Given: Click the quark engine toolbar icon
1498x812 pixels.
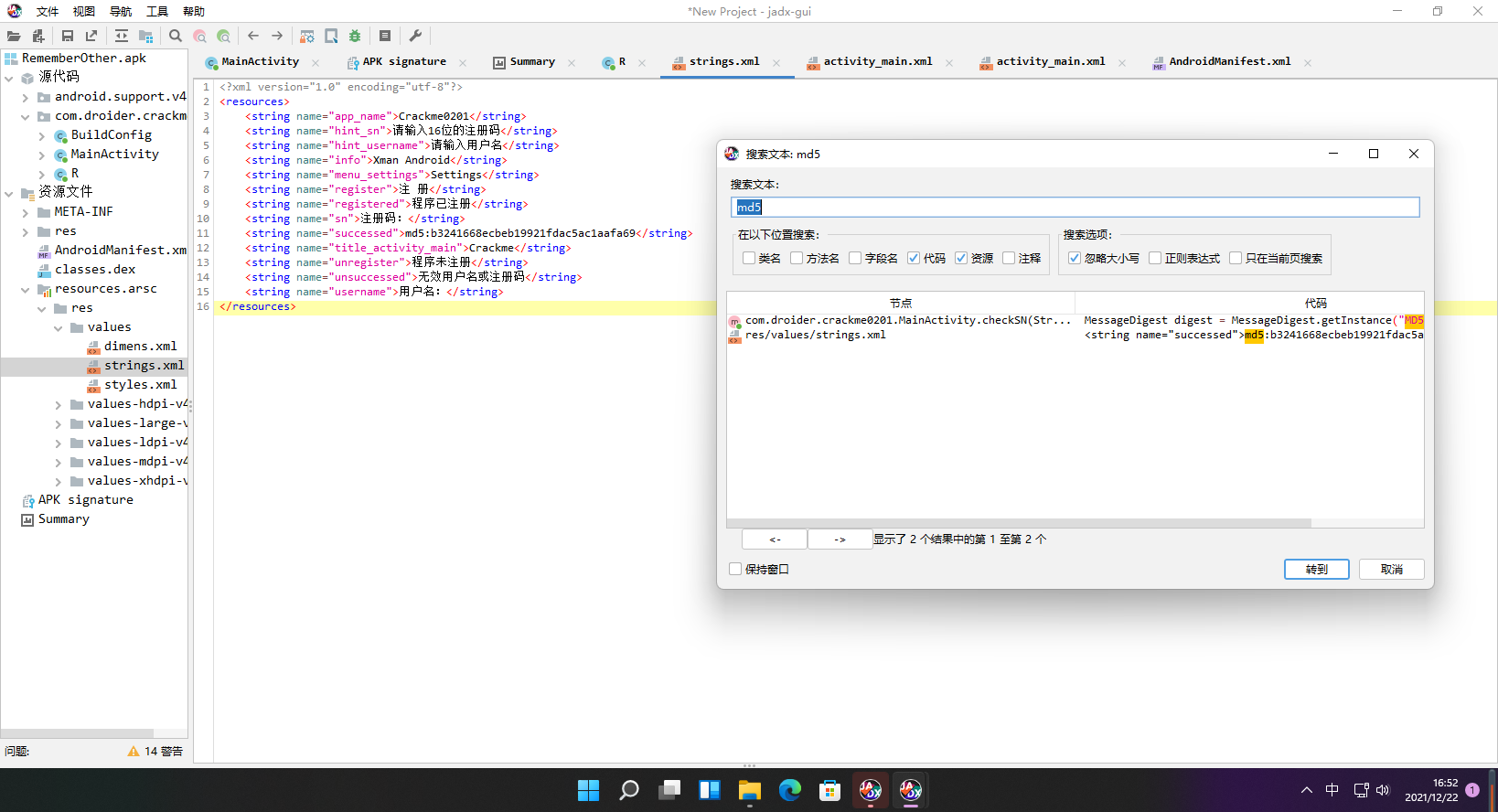Looking at the screenshot, I should [x=331, y=36].
